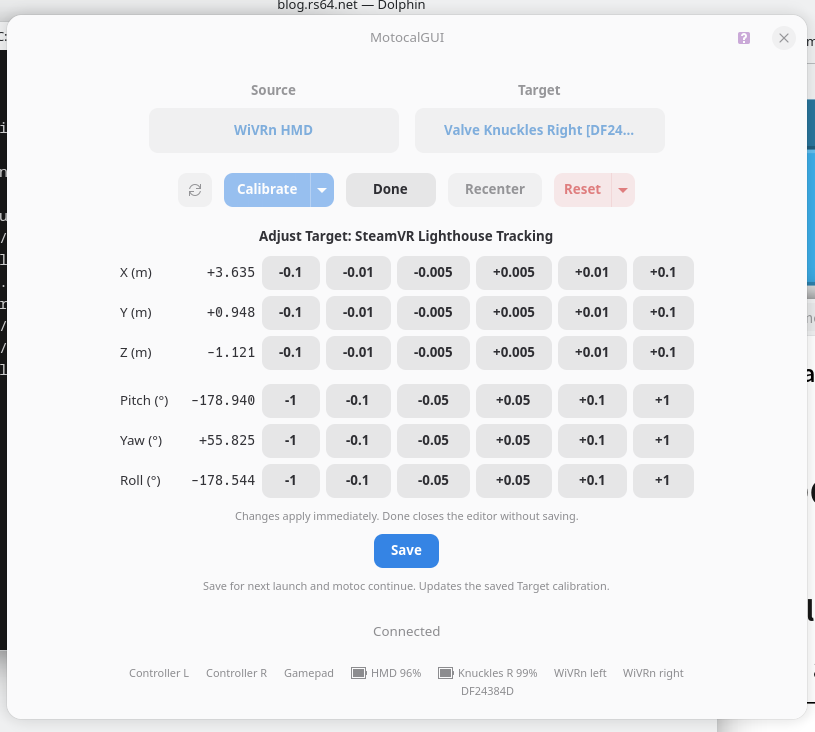Image resolution: width=815 pixels, height=732 pixels.
Task: Decrease Z by 0.1 meters
Action: 291,353
